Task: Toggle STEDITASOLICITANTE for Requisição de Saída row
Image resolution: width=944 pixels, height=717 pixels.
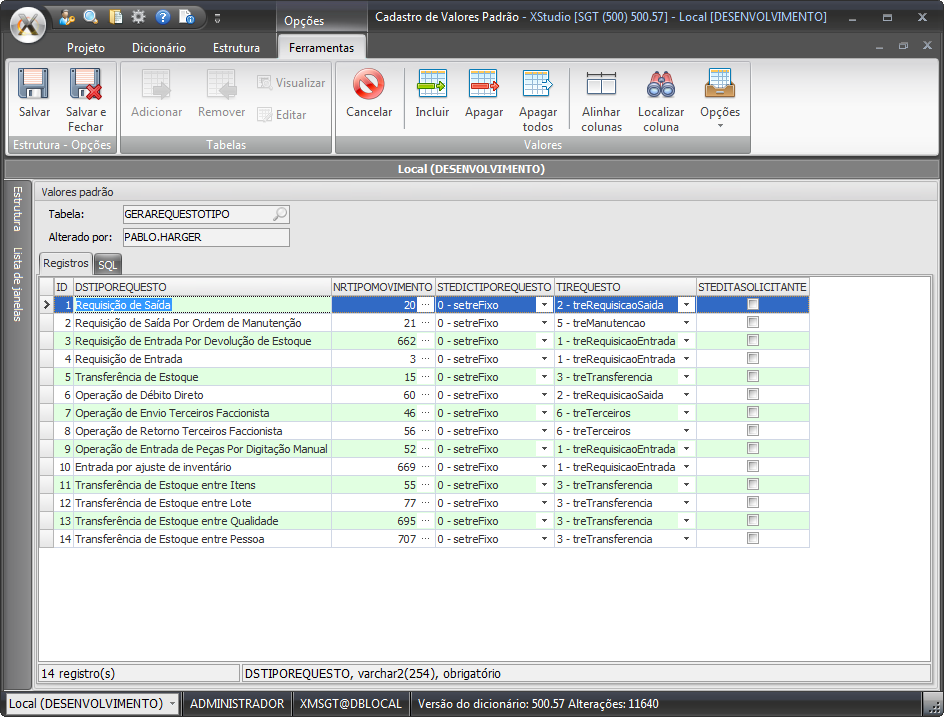Action: [x=753, y=305]
